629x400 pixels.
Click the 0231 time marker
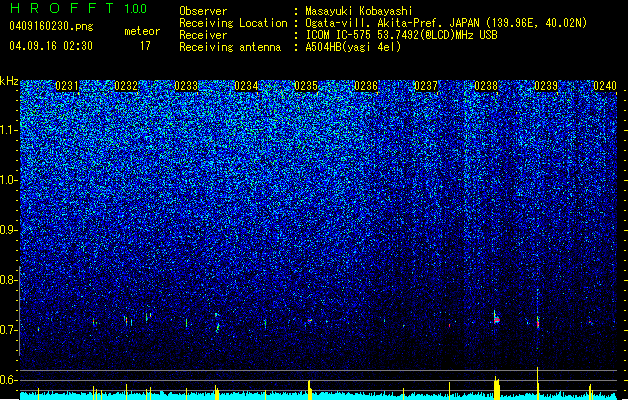(x=67, y=86)
